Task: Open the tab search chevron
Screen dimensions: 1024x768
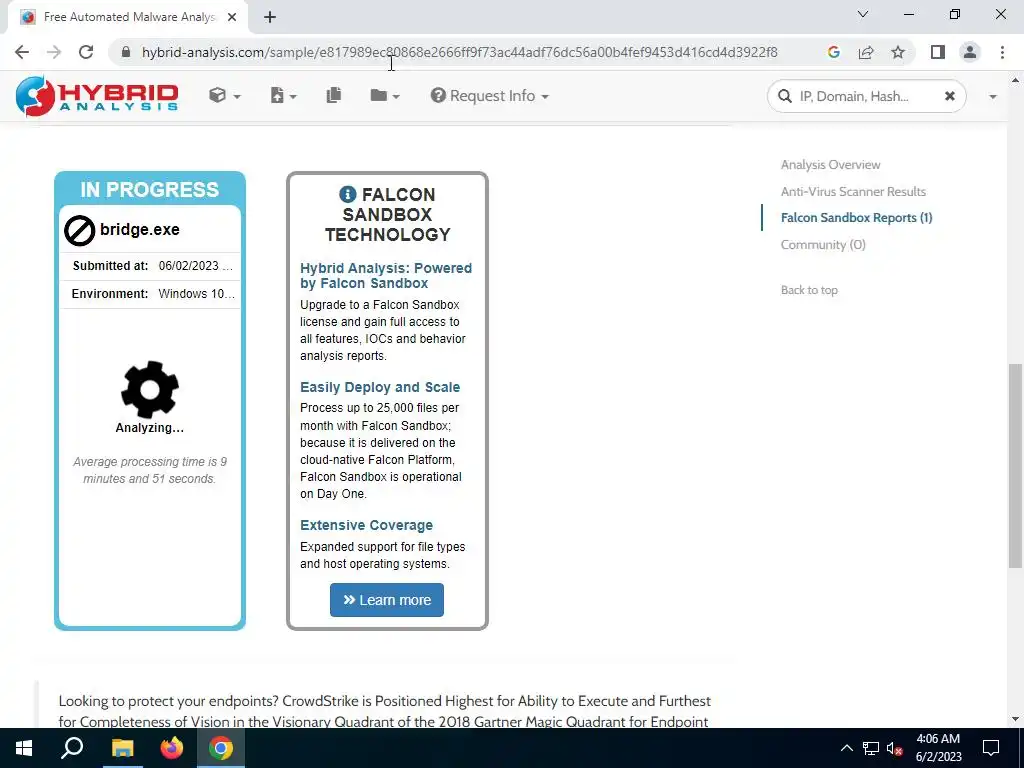Action: click(x=863, y=14)
